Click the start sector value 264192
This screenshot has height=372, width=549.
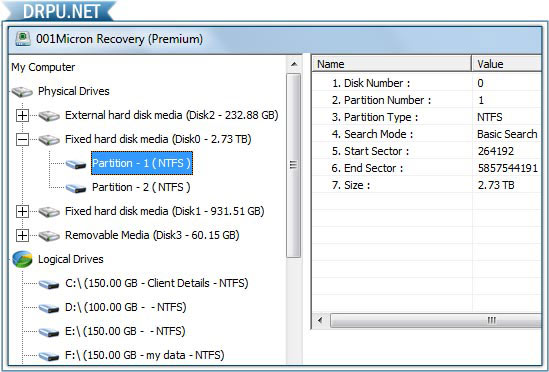[x=496, y=151]
